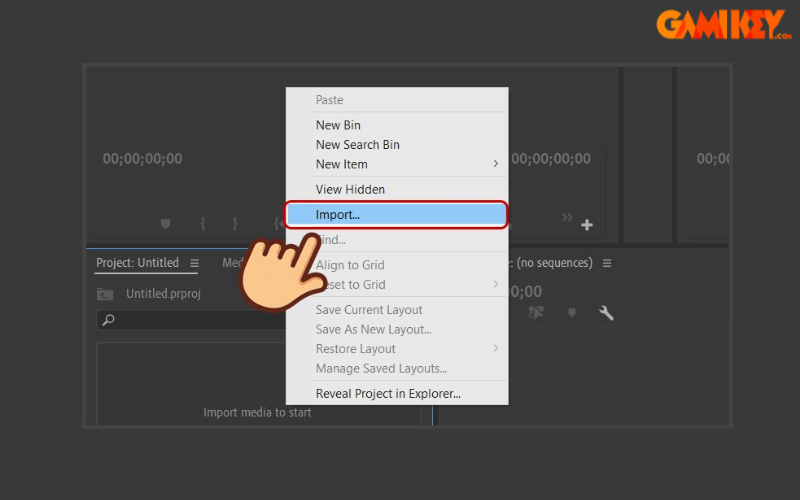Expand the Reset to Grid submenu arrow
This screenshot has height=500, width=800.
click(495, 284)
